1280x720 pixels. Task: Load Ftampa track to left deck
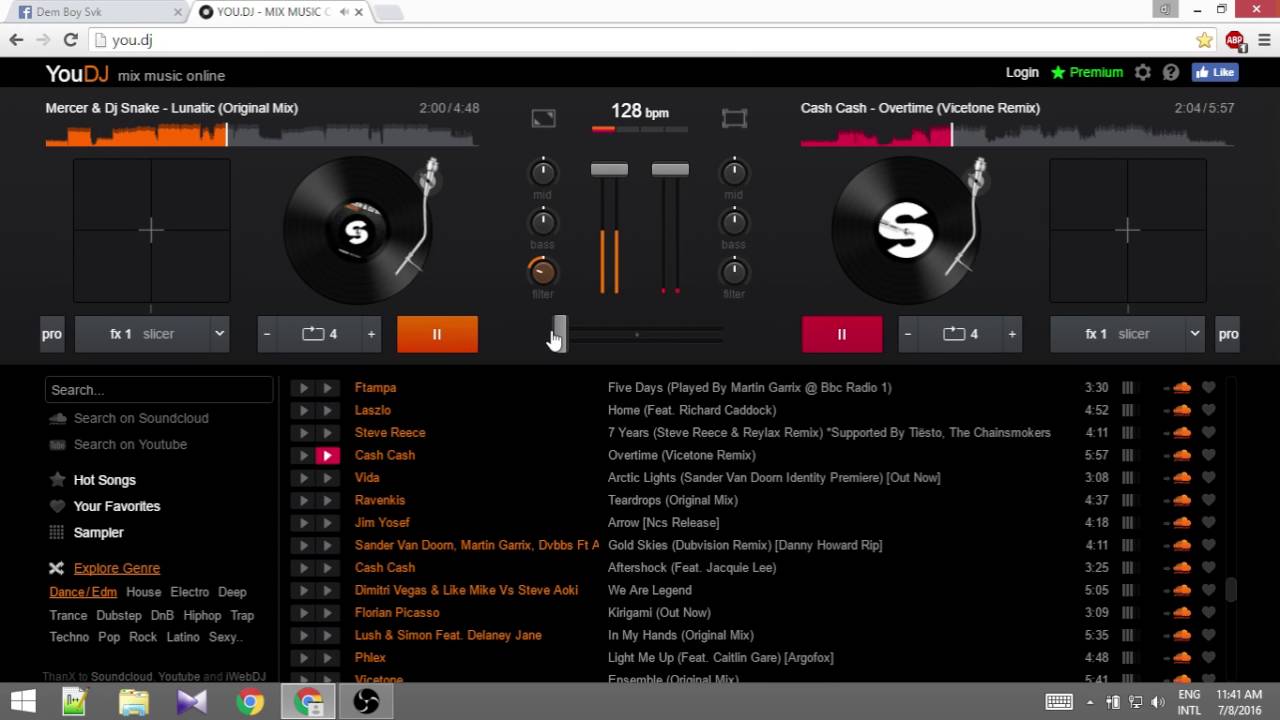pyautogui.click(x=303, y=387)
